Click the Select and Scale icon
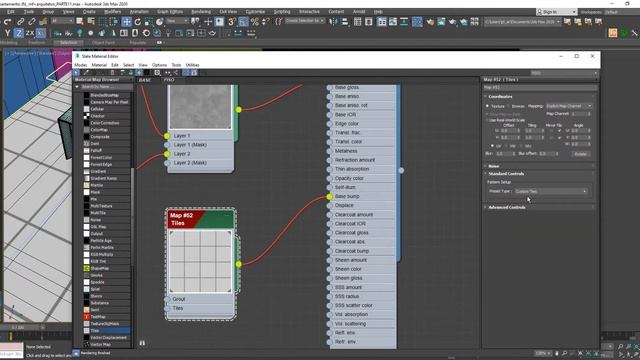 [149, 22]
